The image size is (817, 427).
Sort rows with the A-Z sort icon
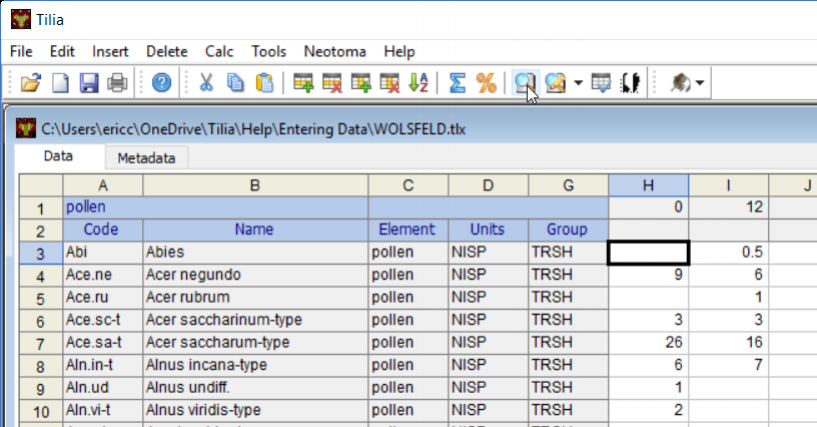coord(418,83)
